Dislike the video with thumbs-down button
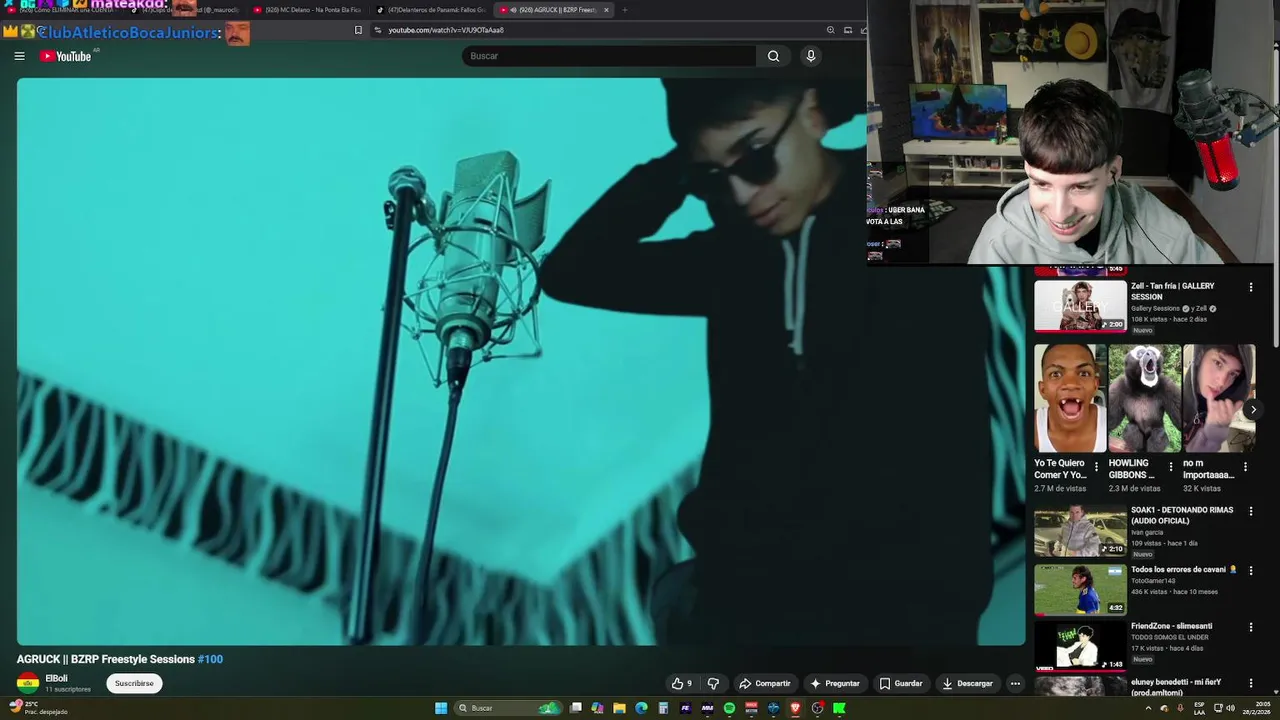 [x=713, y=684]
